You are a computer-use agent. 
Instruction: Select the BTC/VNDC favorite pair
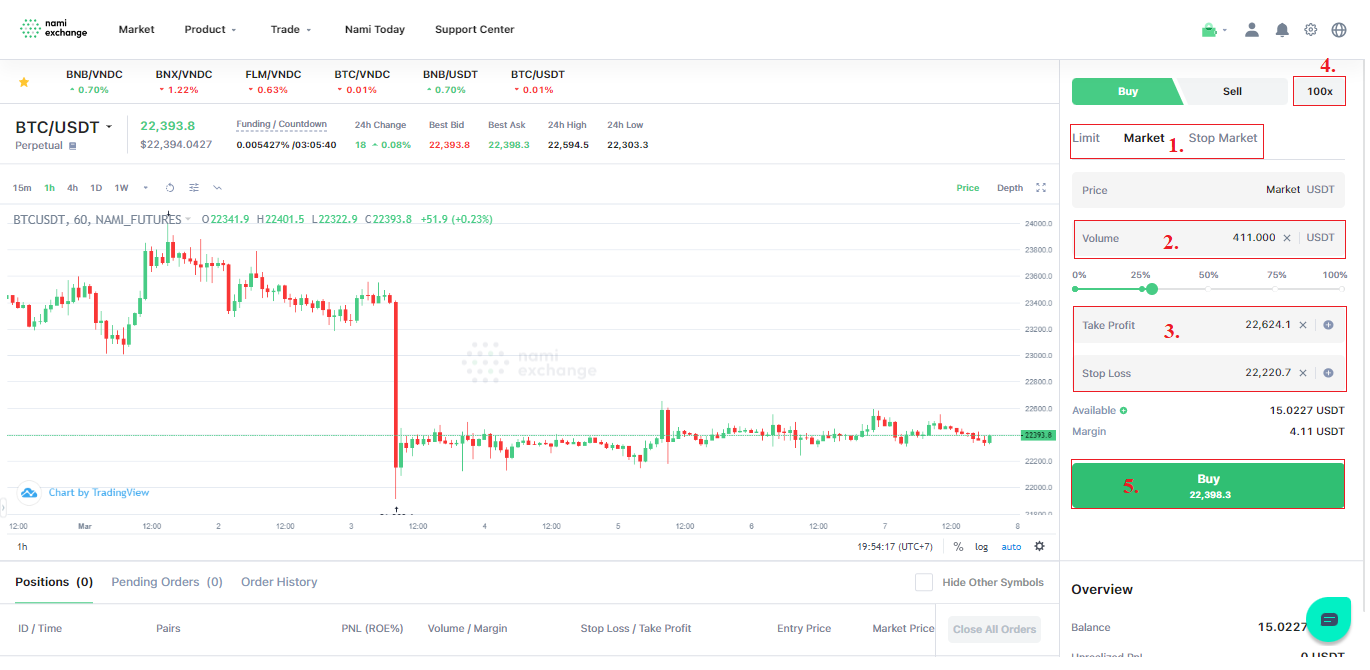pyautogui.click(x=362, y=82)
